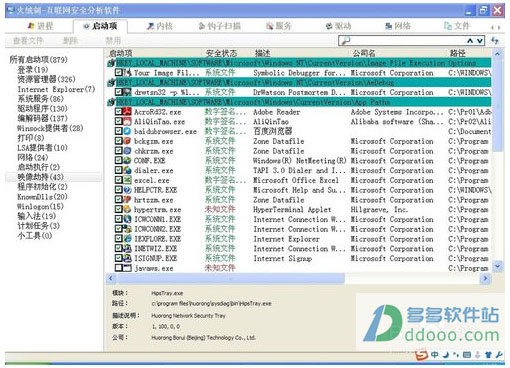Uncheck the AliQinTao.exe checkbox
This screenshot has height=368, width=510.
click(x=118, y=121)
